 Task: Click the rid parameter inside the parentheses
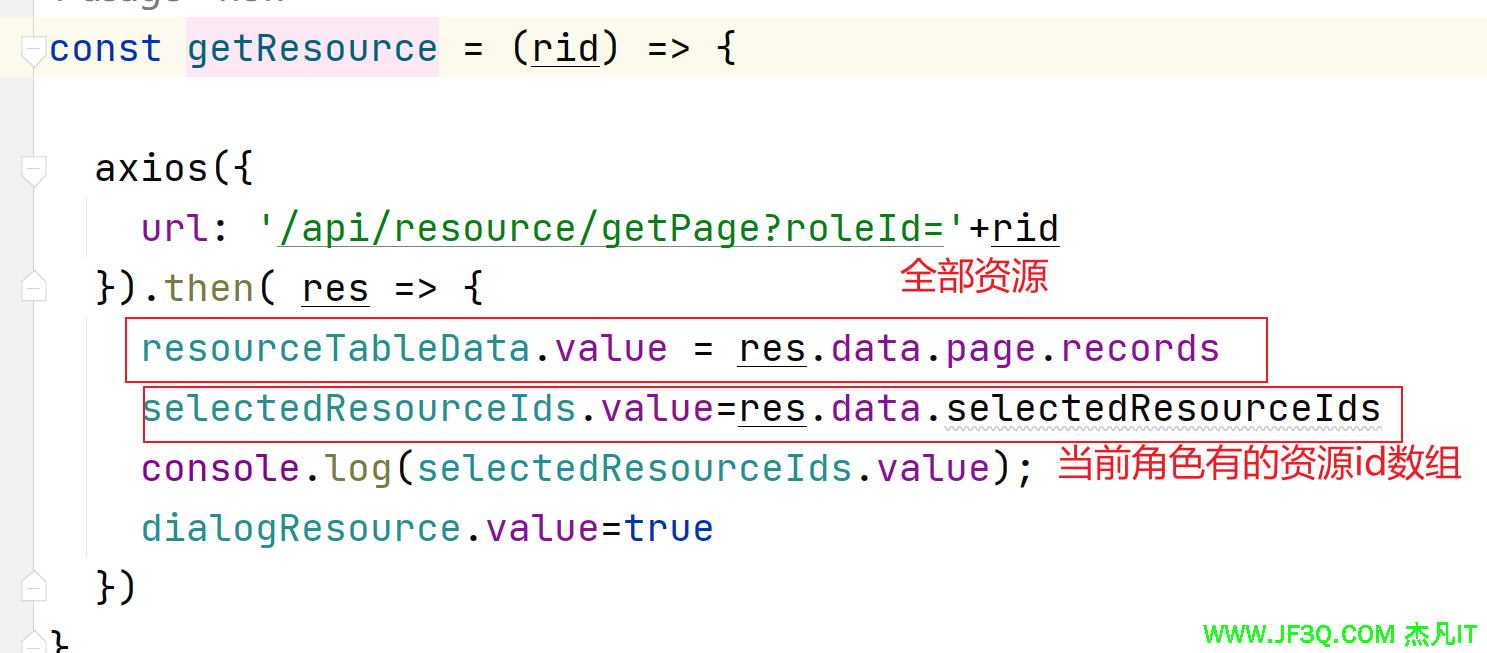(565, 49)
